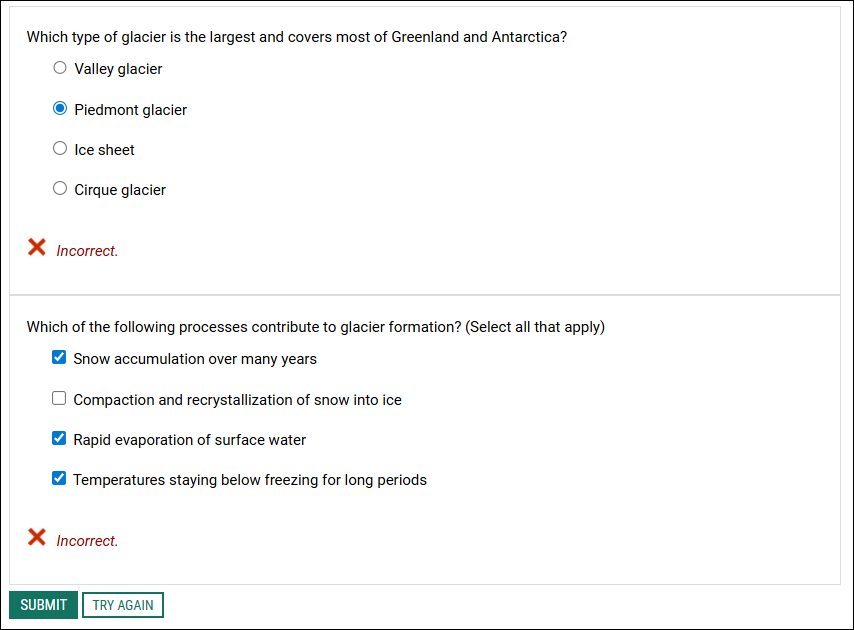This screenshot has width=854, height=630.
Task: Click the TRY AGAIN button
Action: (122, 604)
